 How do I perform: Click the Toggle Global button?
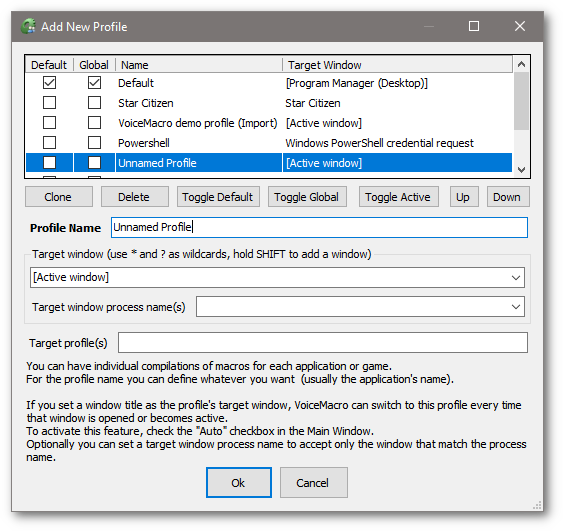point(307,197)
